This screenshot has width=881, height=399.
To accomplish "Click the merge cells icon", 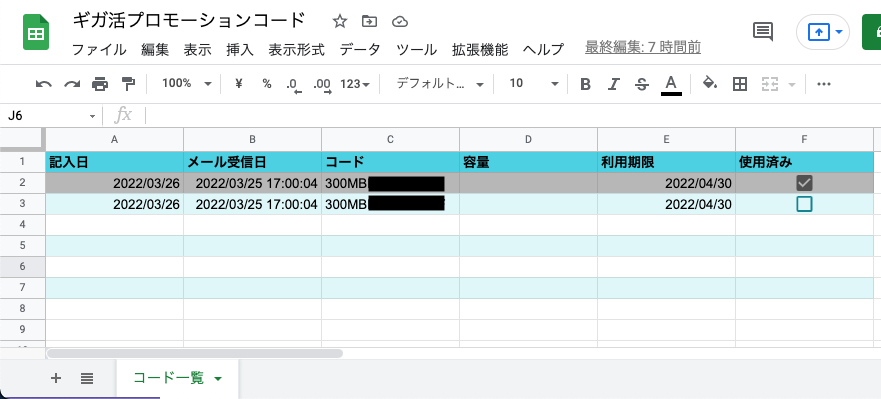I will (x=769, y=84).
